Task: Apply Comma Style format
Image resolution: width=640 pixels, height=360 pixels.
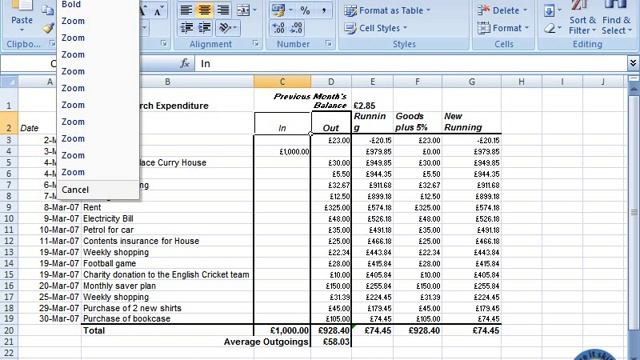Action: (x=324, y=10)
